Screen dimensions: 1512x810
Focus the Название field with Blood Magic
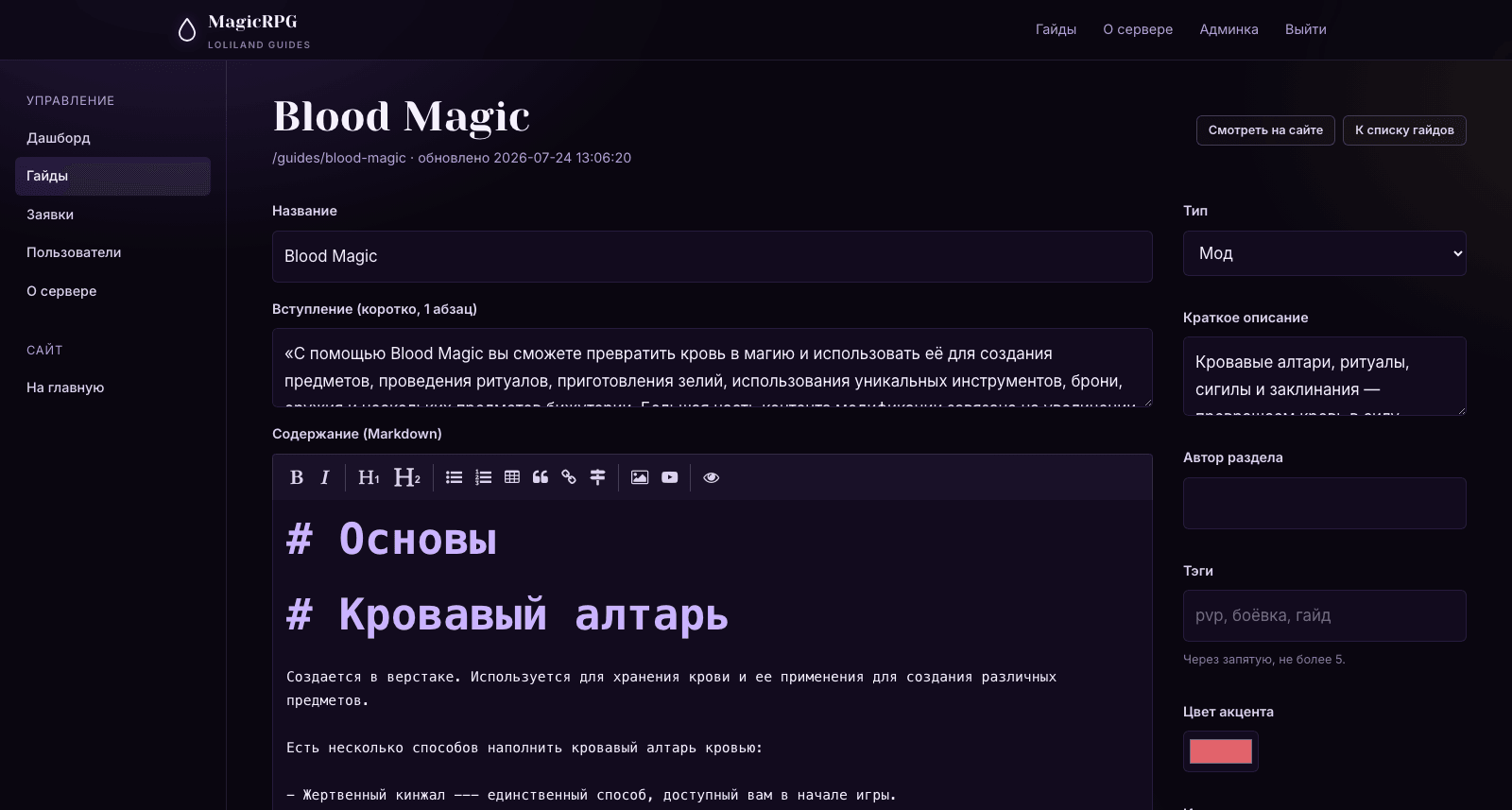(x=713, y=256)
